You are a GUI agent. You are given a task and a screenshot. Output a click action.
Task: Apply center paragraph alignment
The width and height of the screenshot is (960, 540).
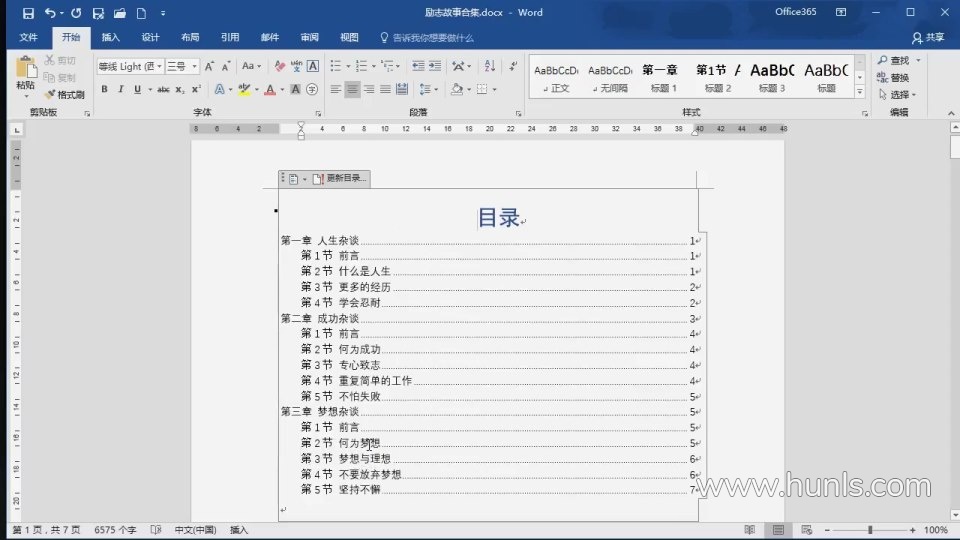tap(352, 89)
